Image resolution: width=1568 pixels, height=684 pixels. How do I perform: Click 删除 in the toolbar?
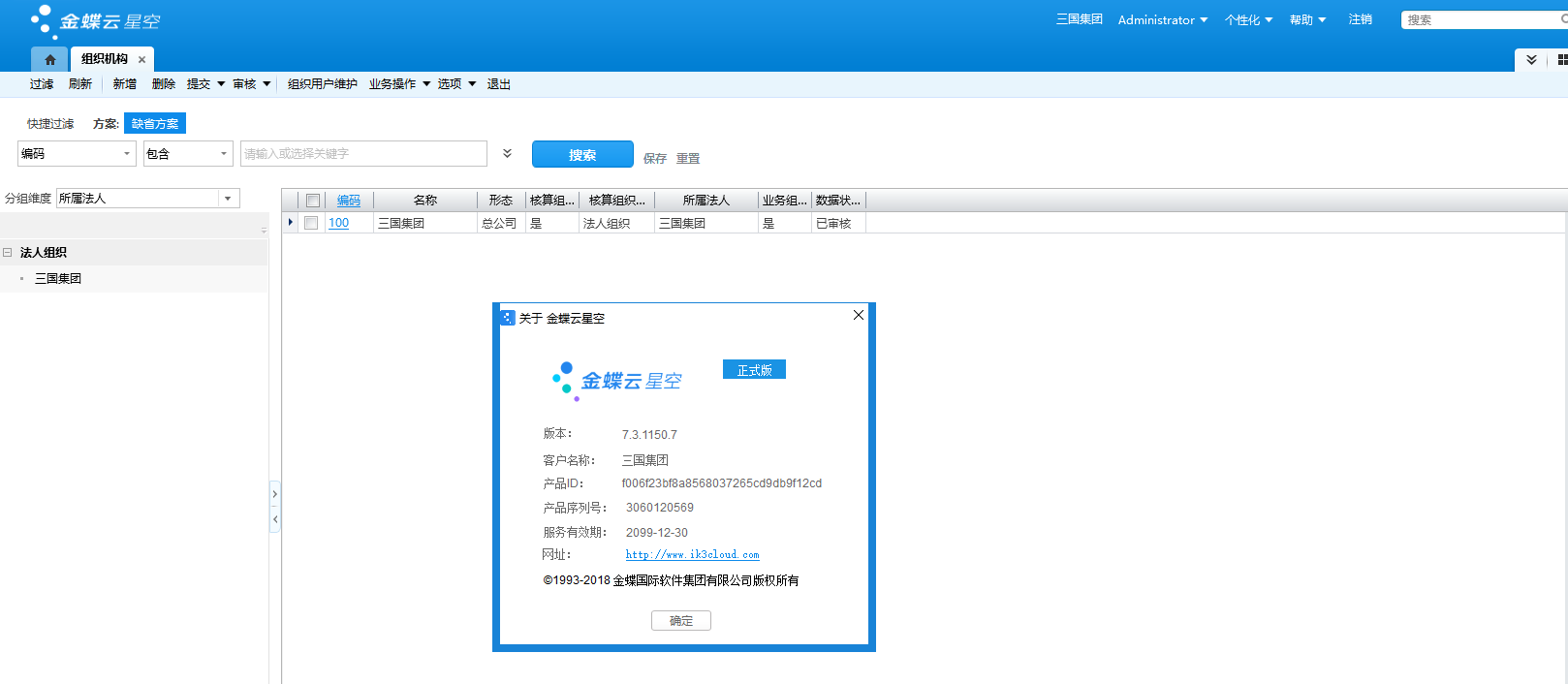pos(164,84)
